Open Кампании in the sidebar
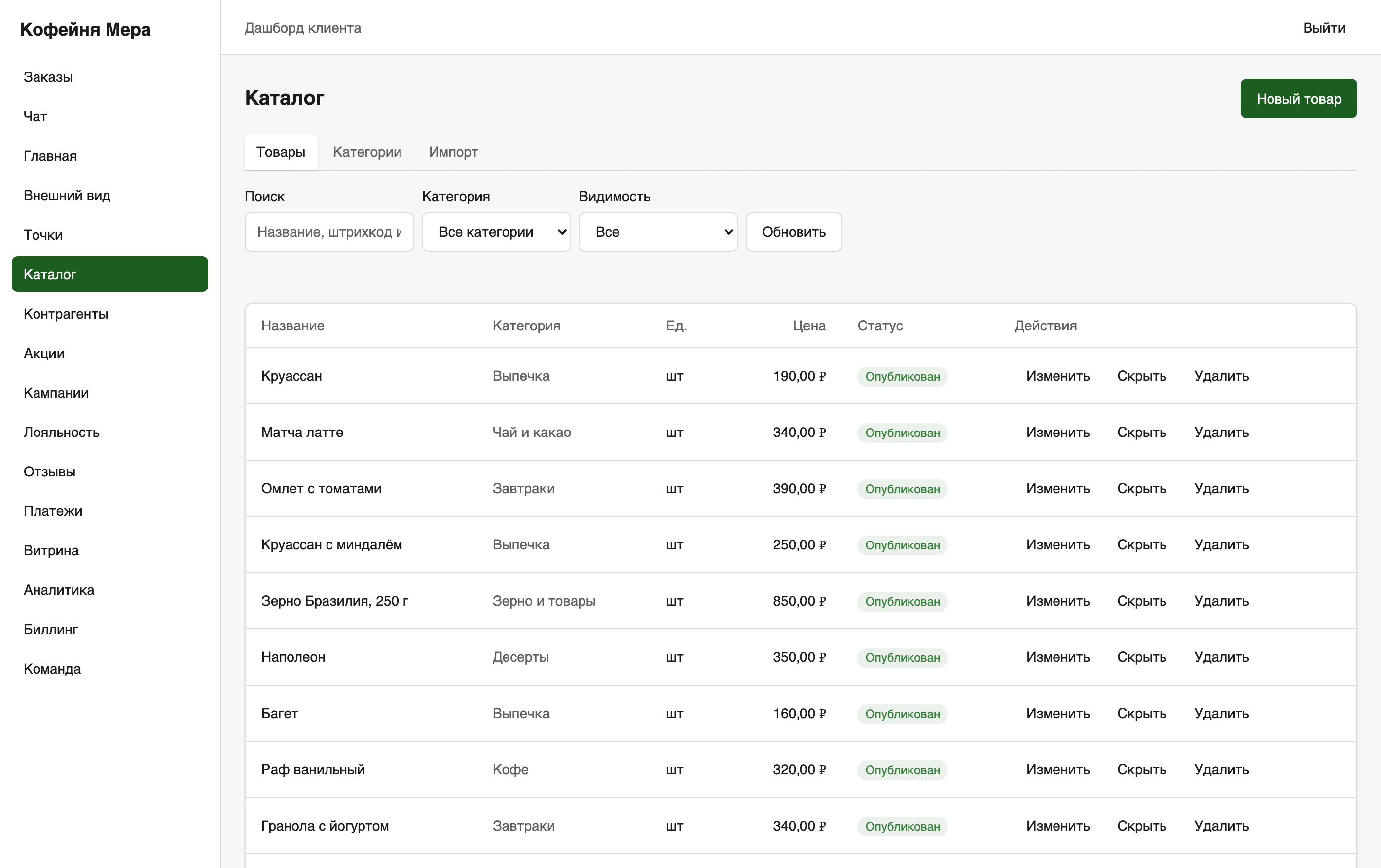The width and height of the screenshot is (1381, 868). pos(109,393)
